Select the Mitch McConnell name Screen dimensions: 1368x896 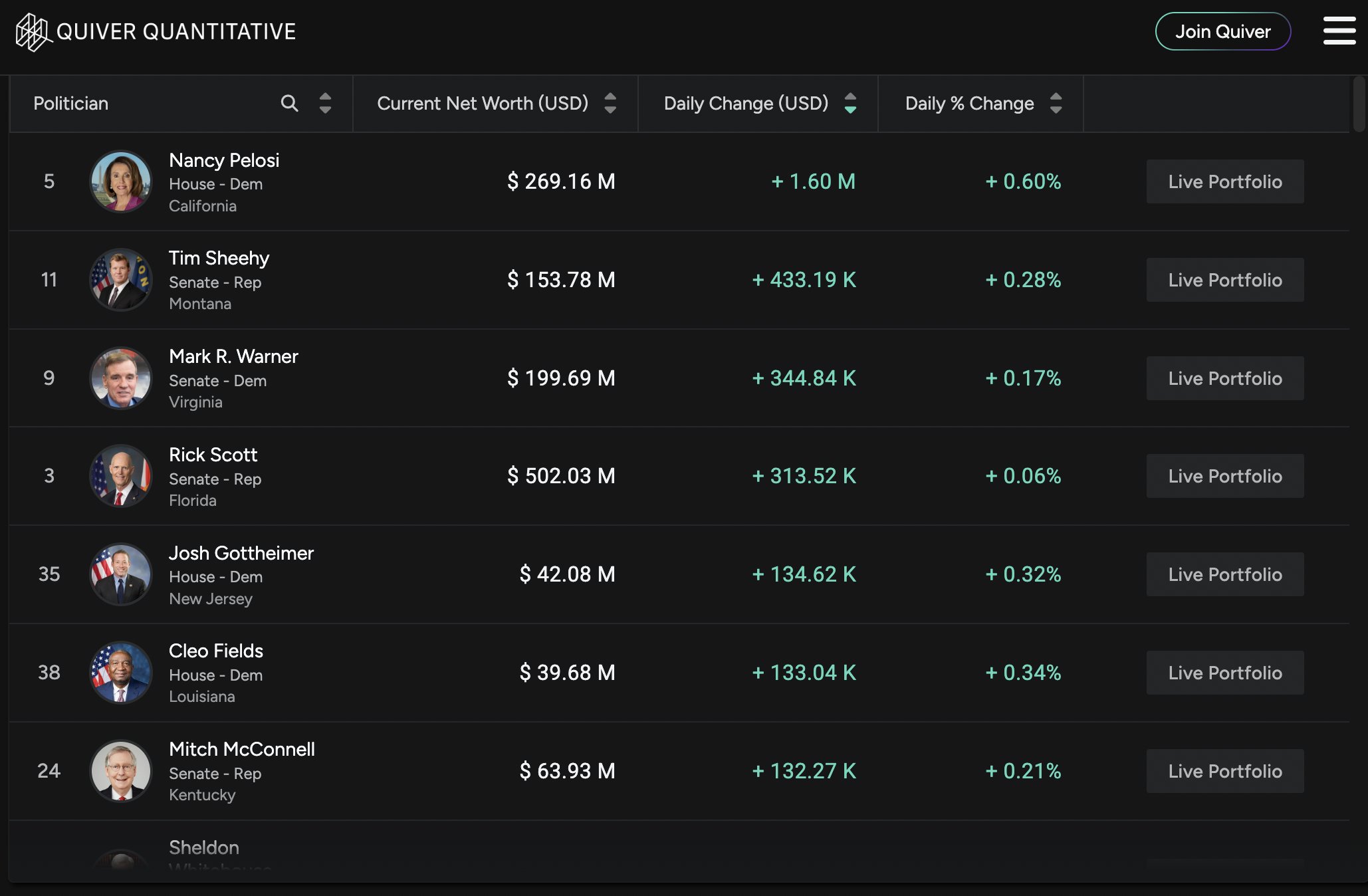coord(242,749)
